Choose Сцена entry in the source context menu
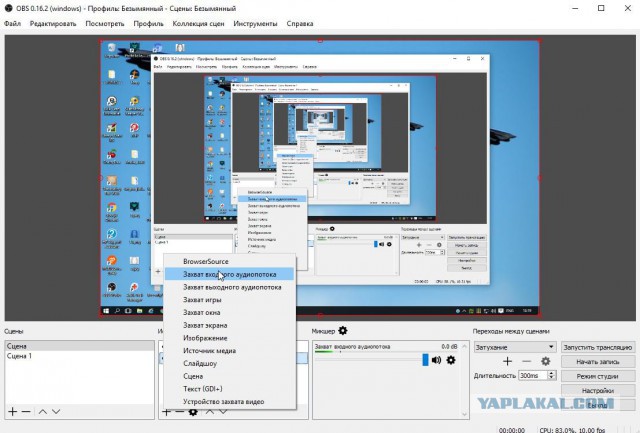The image size is (640, 433). (229, 376)
